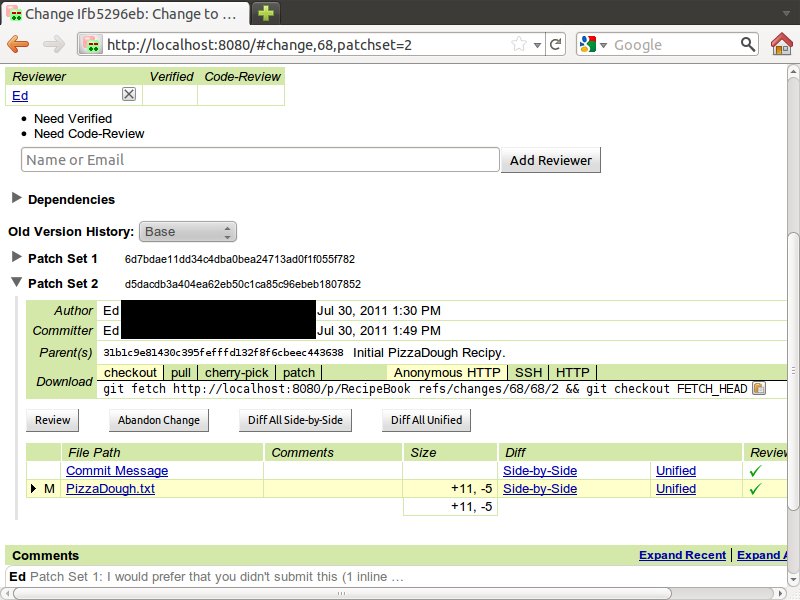Click the reload page icon
The image size is (800, 600).
[556, 45]
